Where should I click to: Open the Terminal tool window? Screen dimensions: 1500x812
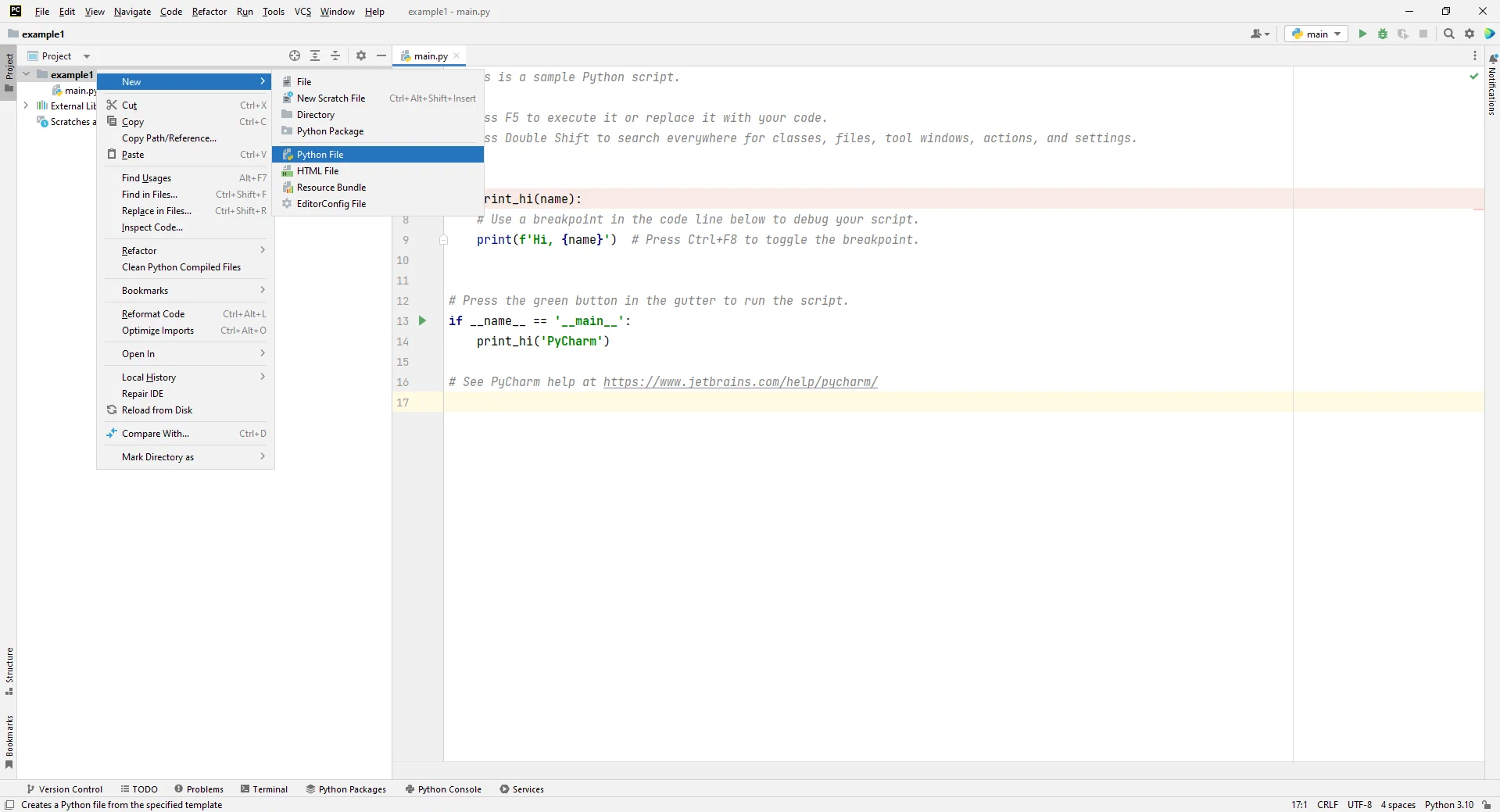tap(264, 789)
